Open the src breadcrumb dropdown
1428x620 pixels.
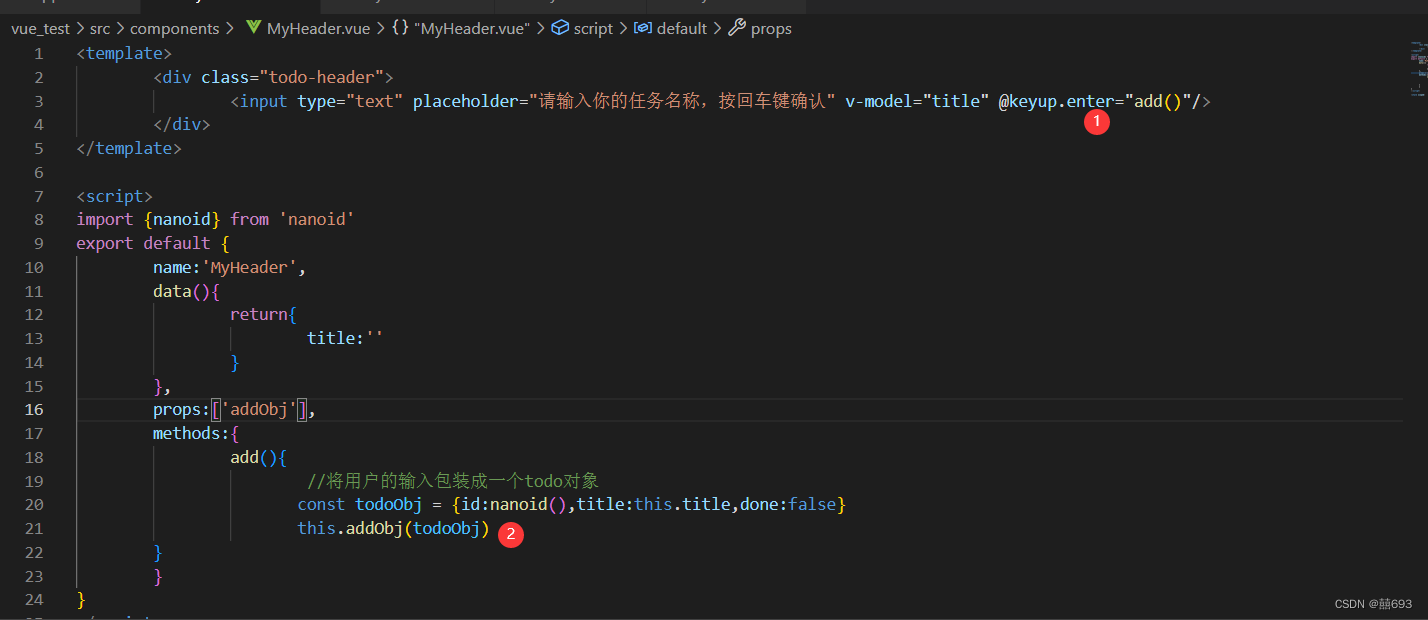100,28
